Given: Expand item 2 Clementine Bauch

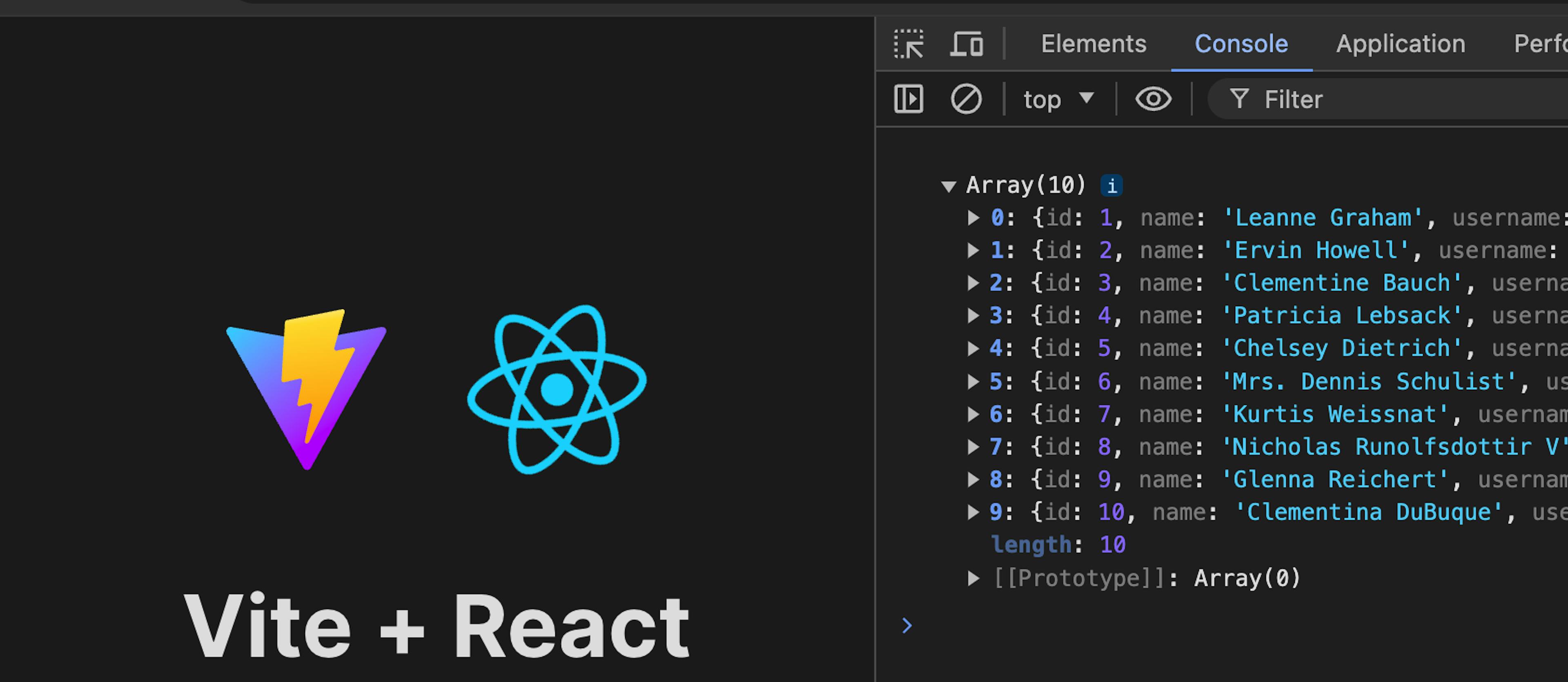Looking at the screenshot, I should tap(973, 282).
